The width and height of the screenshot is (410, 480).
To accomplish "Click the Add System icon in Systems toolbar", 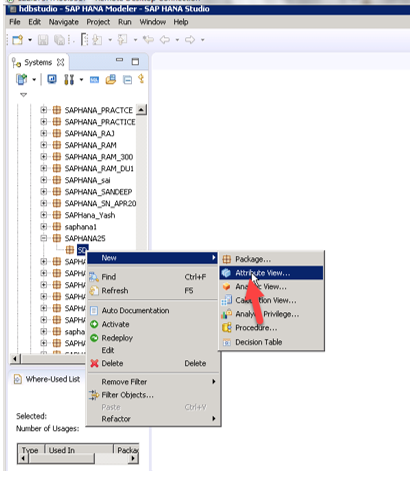I will coord(22,80).
